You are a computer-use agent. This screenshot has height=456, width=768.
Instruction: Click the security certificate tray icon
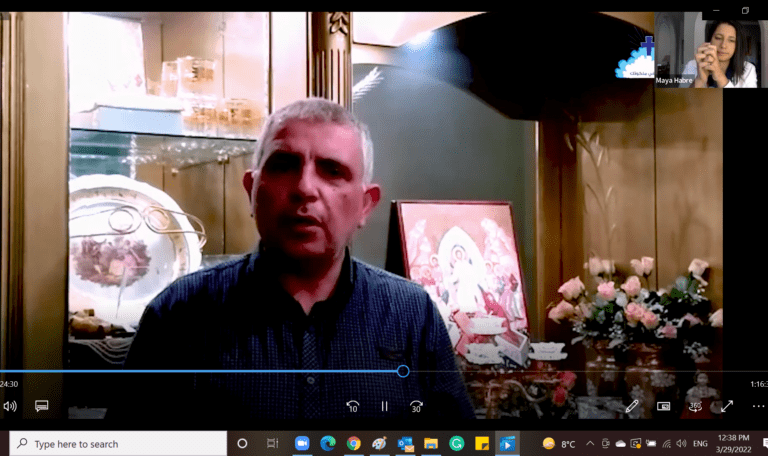pos(636,444)
